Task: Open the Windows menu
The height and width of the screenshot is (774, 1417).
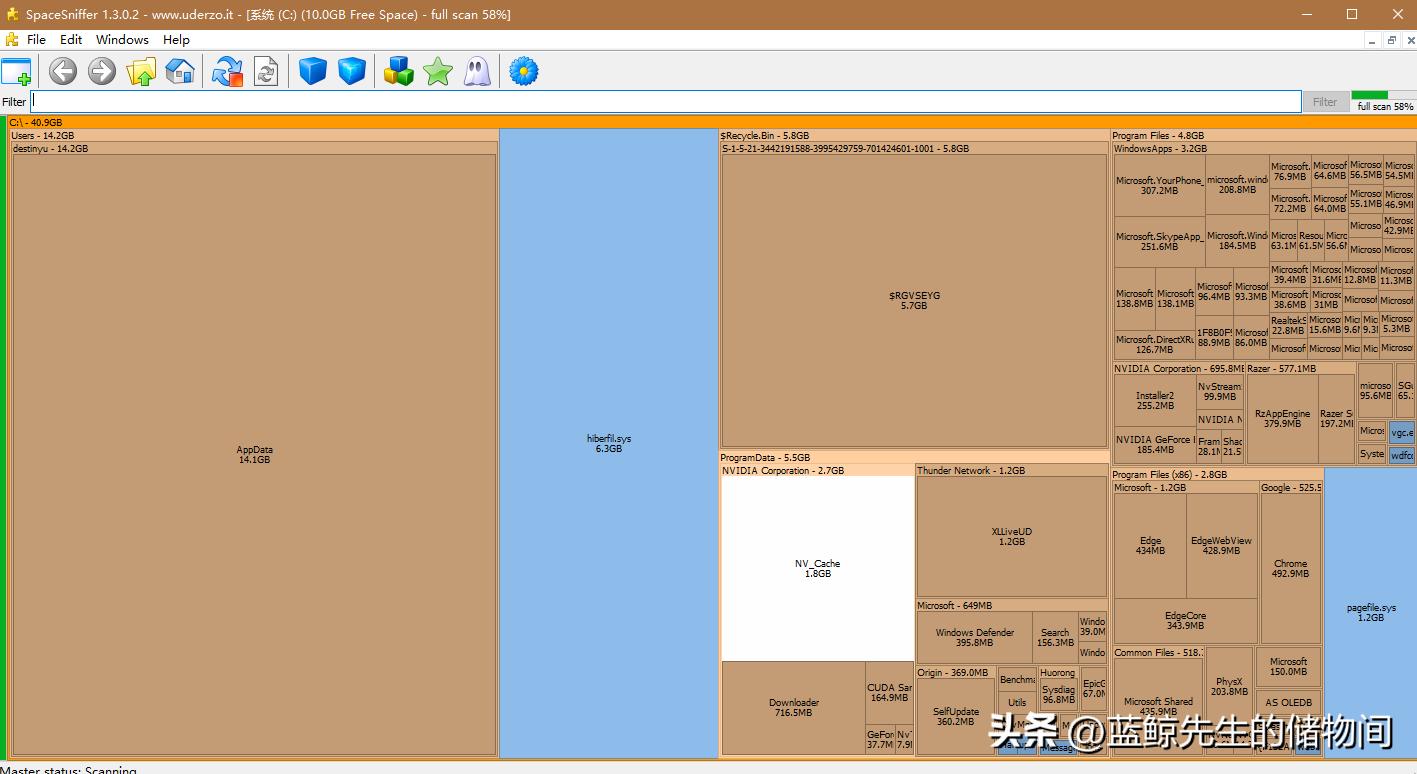Action: (122, 40)
